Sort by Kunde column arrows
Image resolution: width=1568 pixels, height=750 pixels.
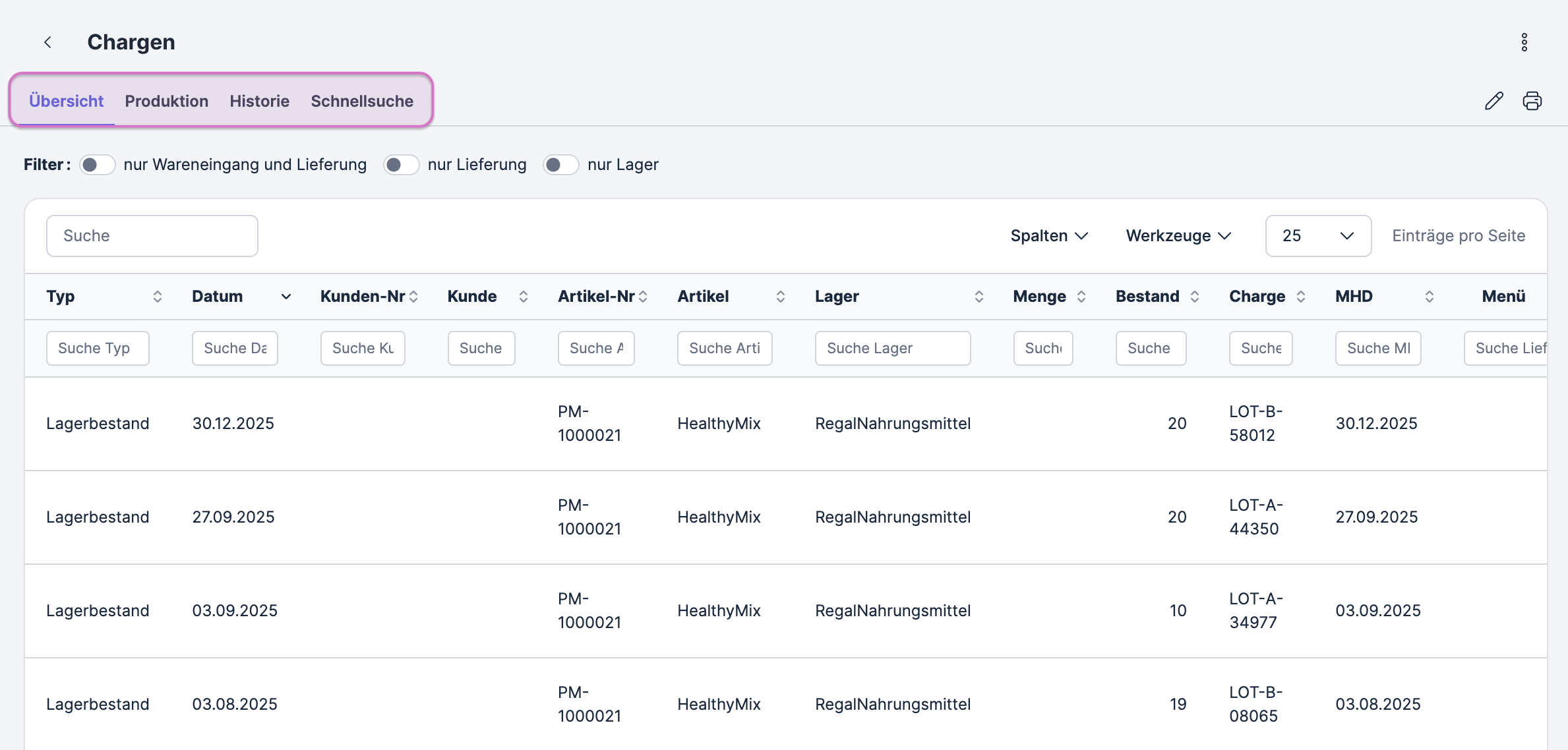tap(523, 297)
